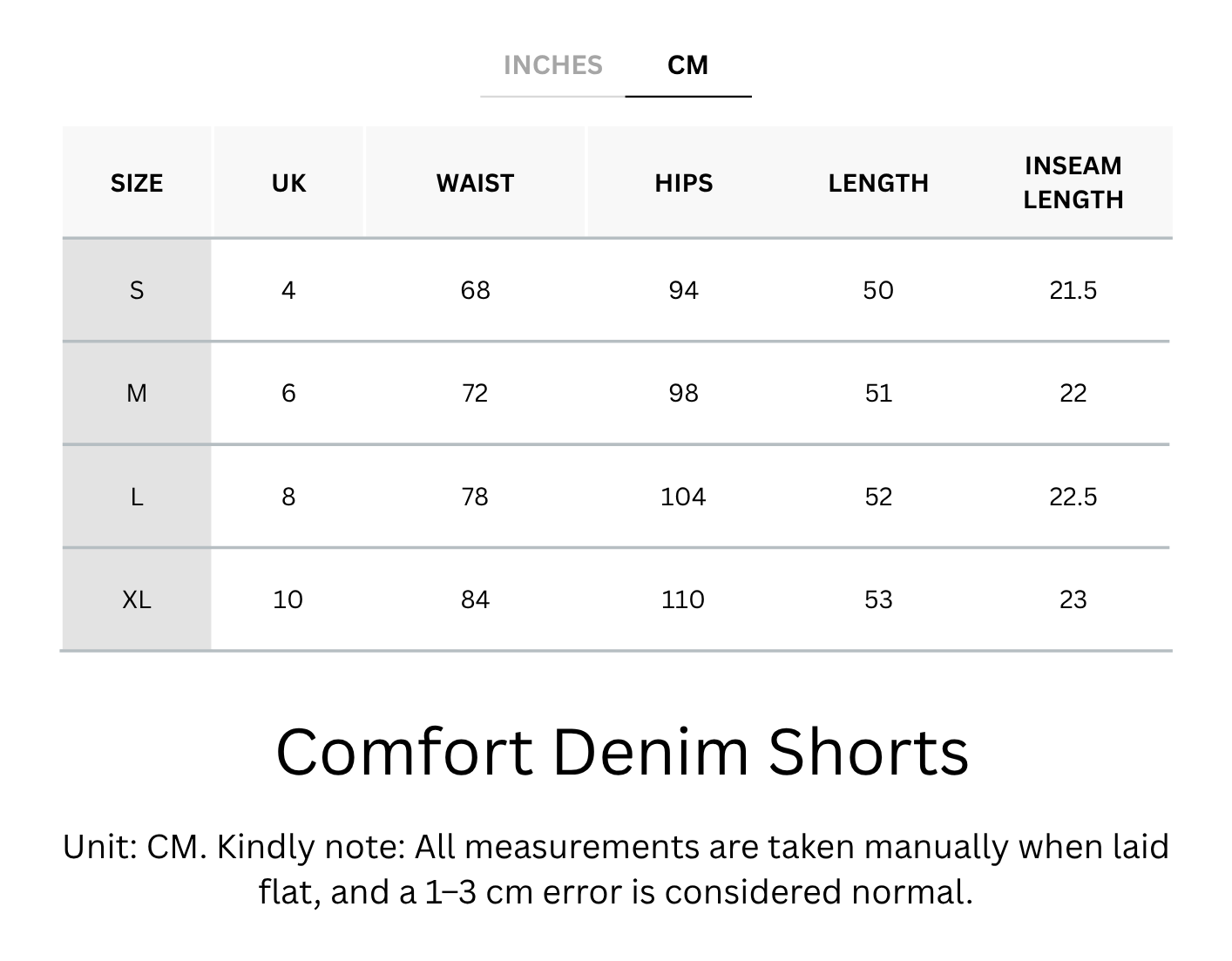Click the UK size 10 cell
The image size is (1232, 961).
click(288, 599)
